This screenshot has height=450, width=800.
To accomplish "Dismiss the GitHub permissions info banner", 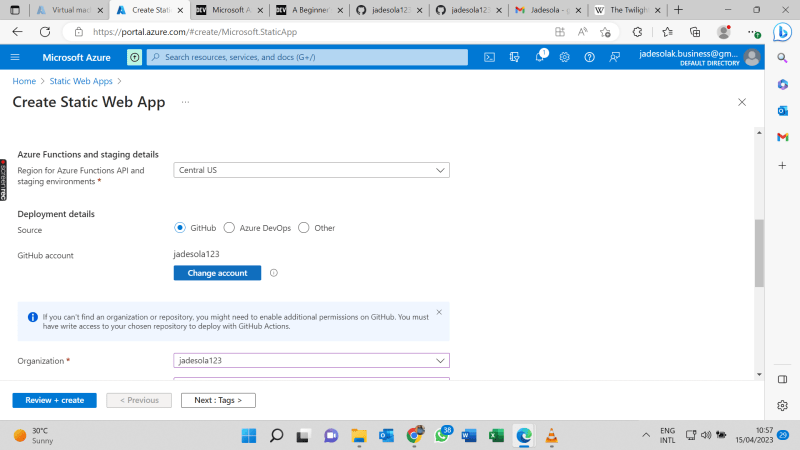I will pyautogui.click(x=439, y=312).
